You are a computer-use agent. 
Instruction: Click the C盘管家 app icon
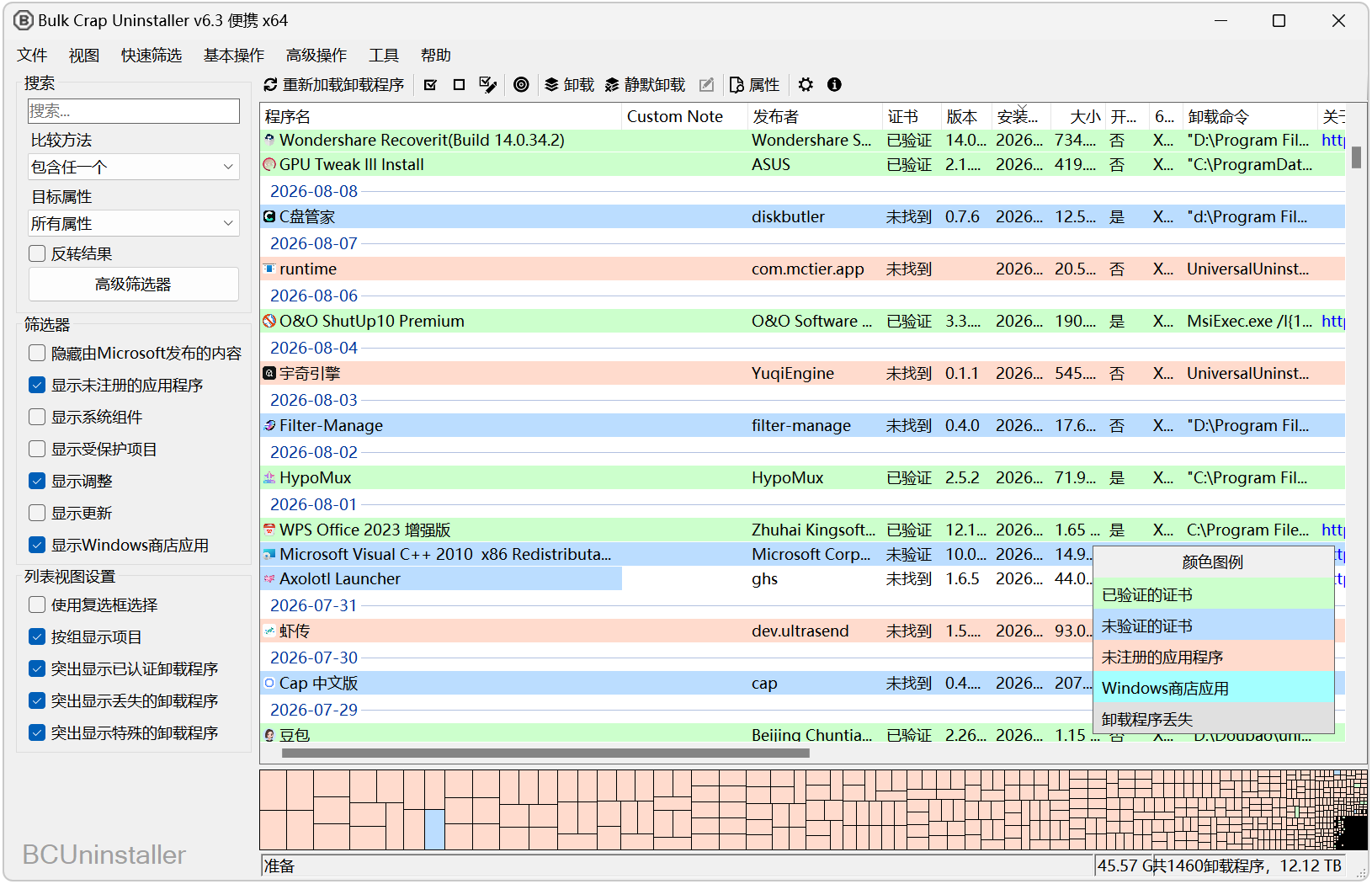pos(269,216)
